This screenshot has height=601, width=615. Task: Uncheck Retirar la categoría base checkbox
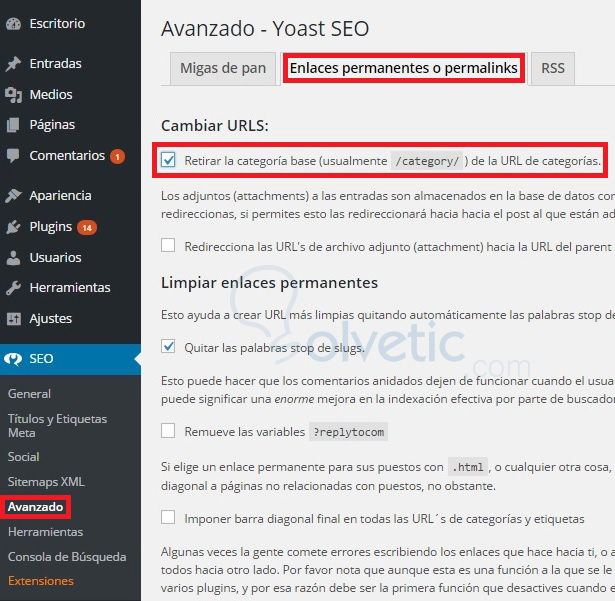click(x=168, y=160)
